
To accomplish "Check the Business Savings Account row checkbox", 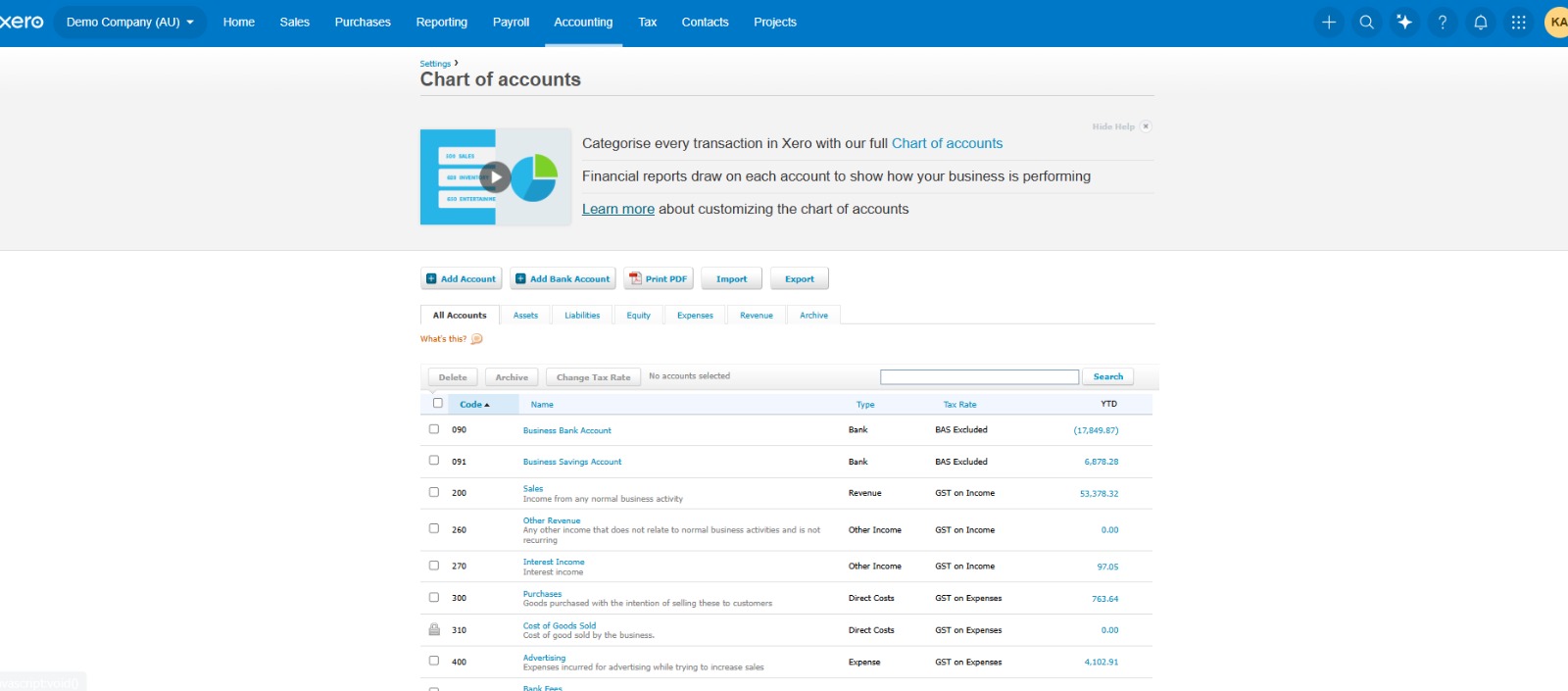I will click(434, 461).
